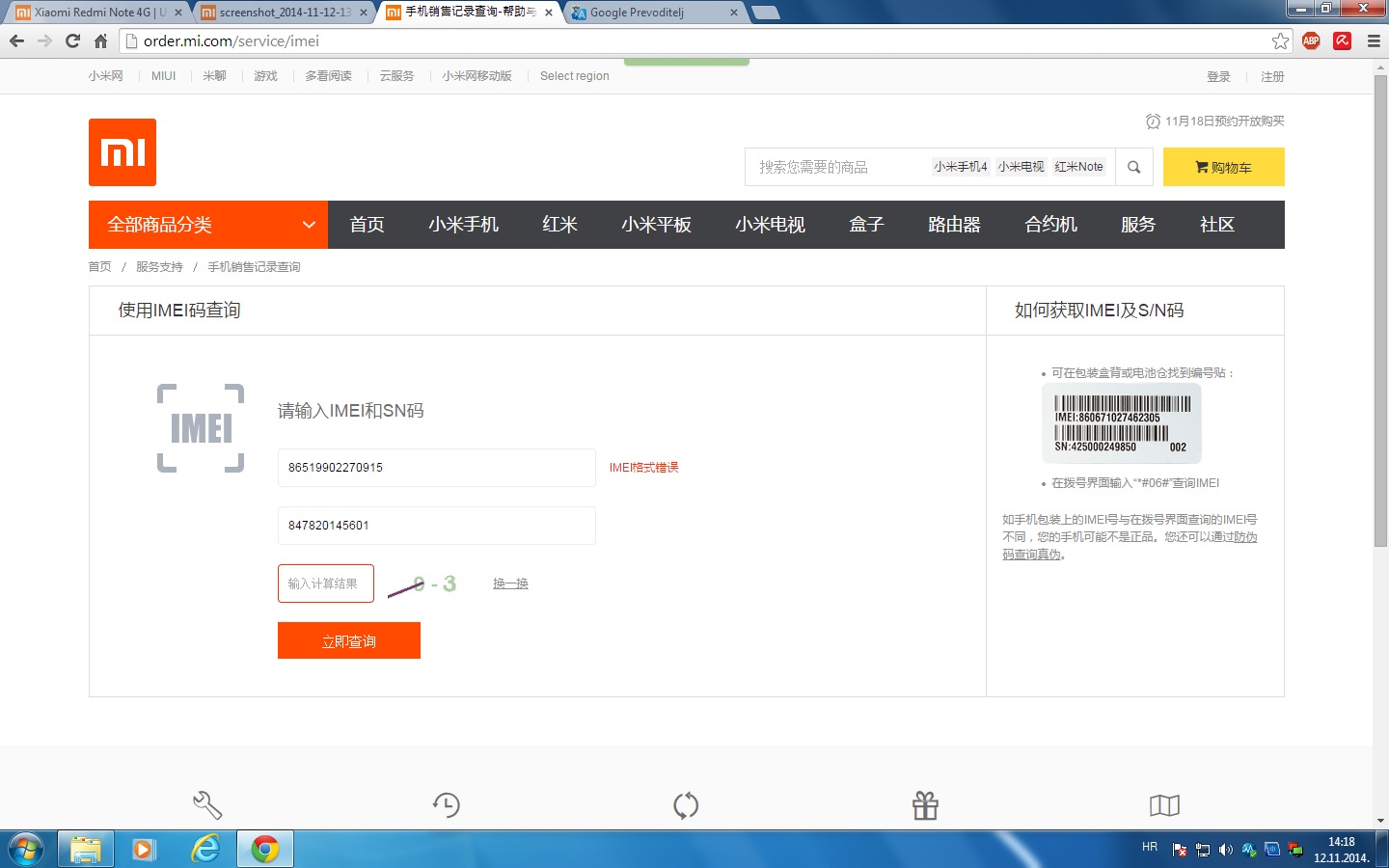
Task: Click the captcha math image
Action: pos(422,584)
